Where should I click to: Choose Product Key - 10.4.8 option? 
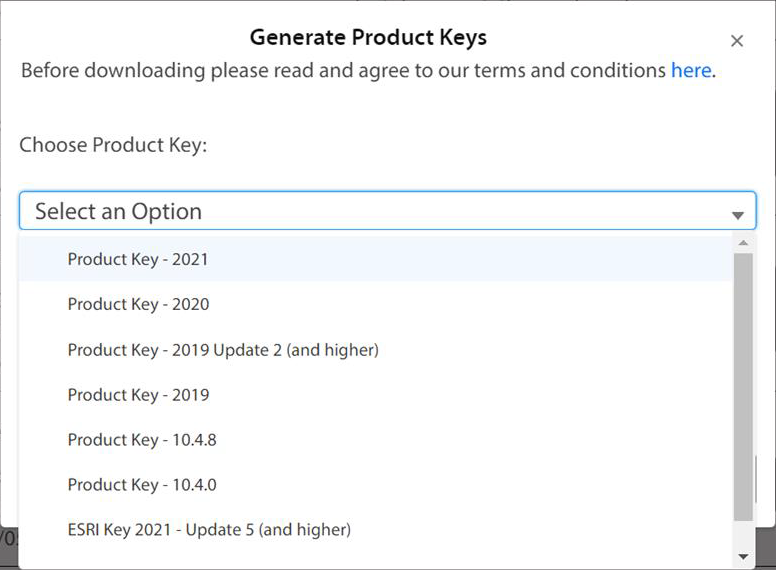[142, 440]
